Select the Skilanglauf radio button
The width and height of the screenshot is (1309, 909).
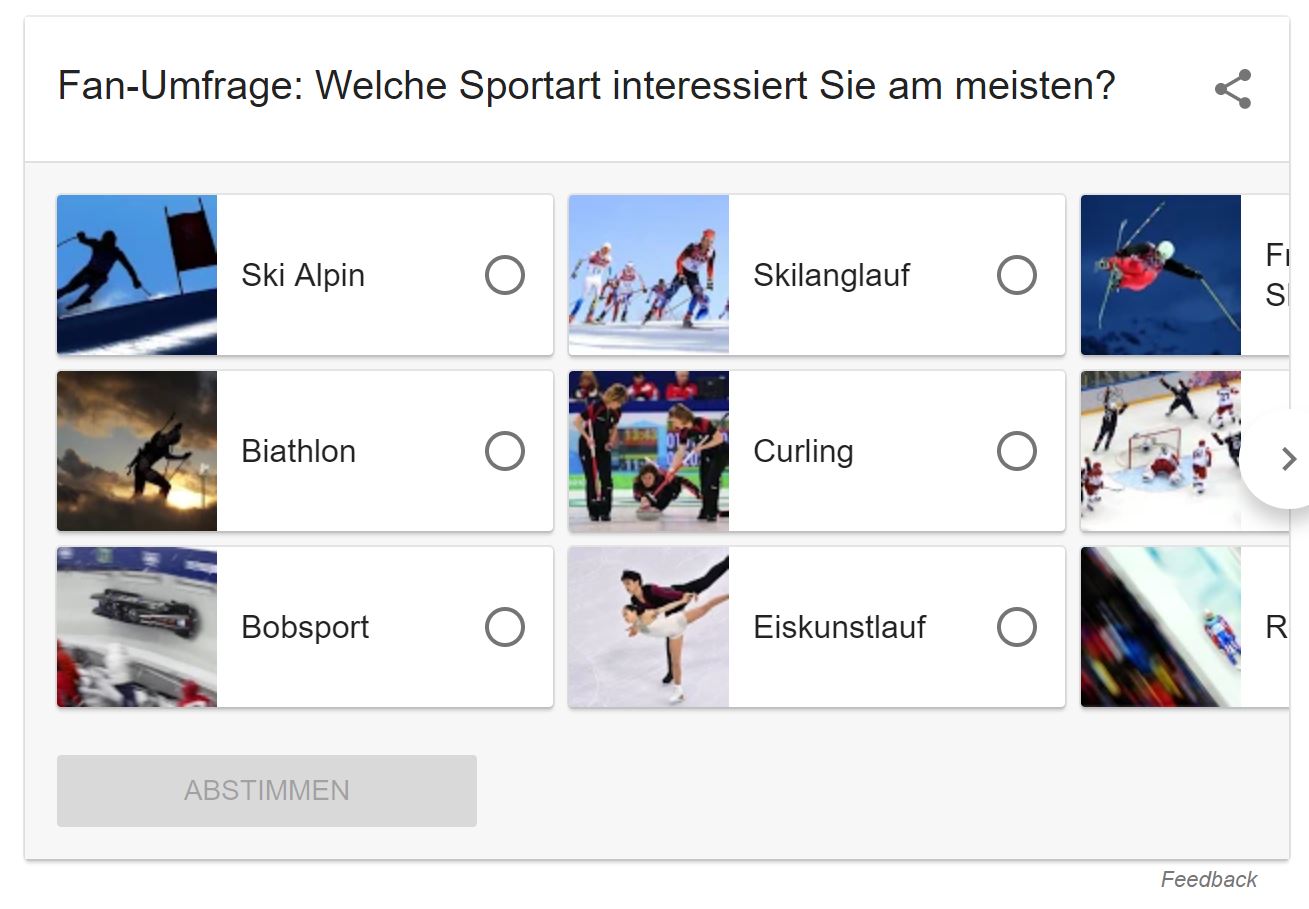(x=1017, y=275)
